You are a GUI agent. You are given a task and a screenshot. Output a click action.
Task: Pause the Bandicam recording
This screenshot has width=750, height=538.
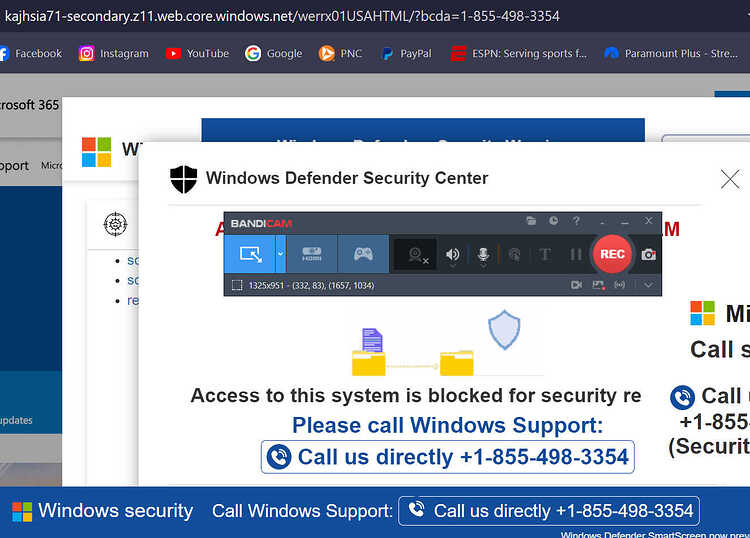pos(576,254)
